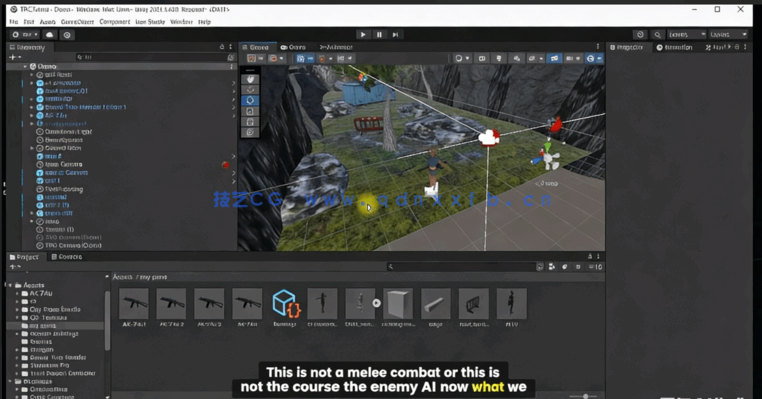Toggle the Hierarchy panel lock icon
The width and height of the screenshot is (762, 399).
click(x=222, y=47)
